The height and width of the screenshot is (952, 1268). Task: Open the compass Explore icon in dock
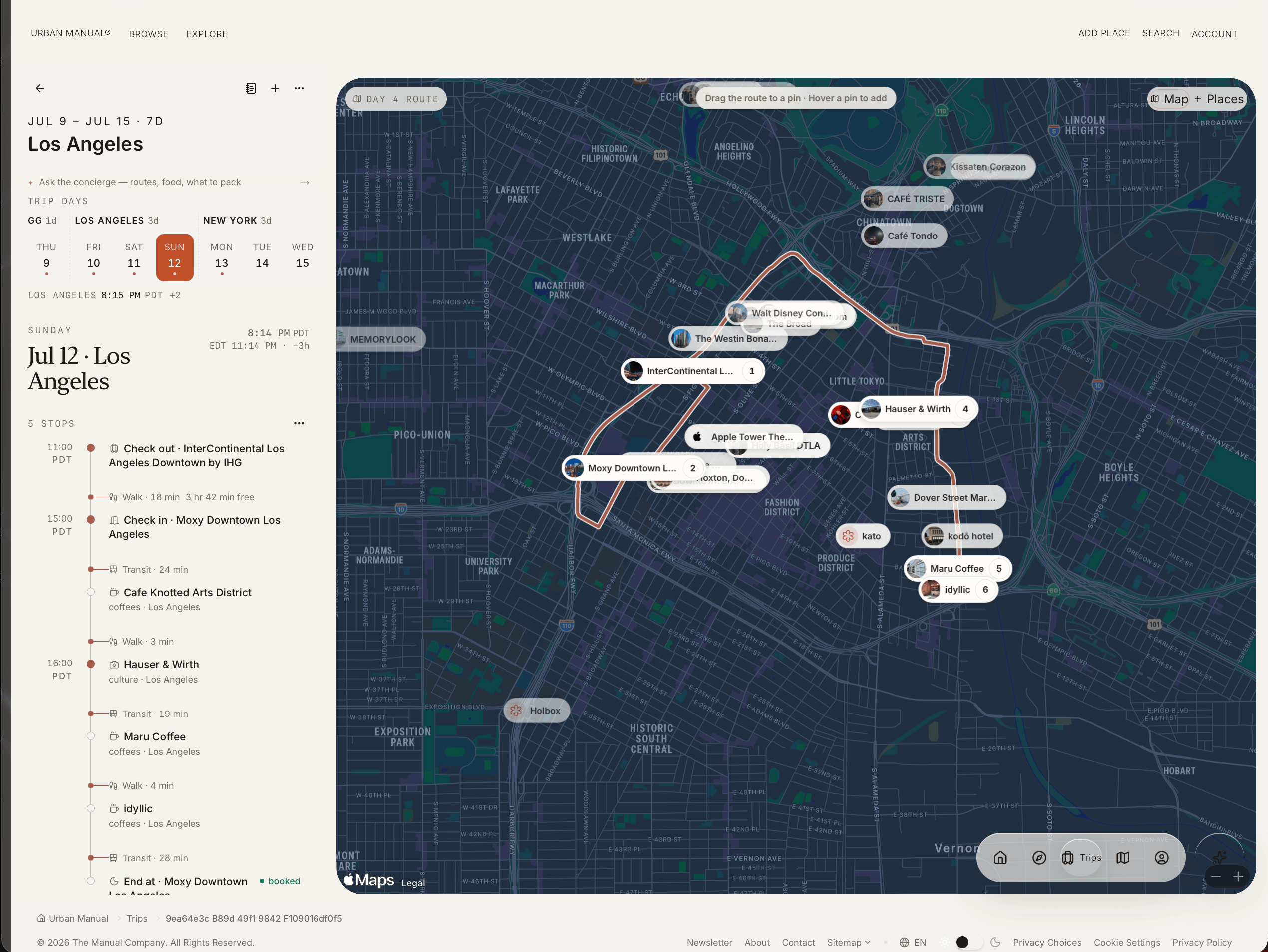point(1039,858)
